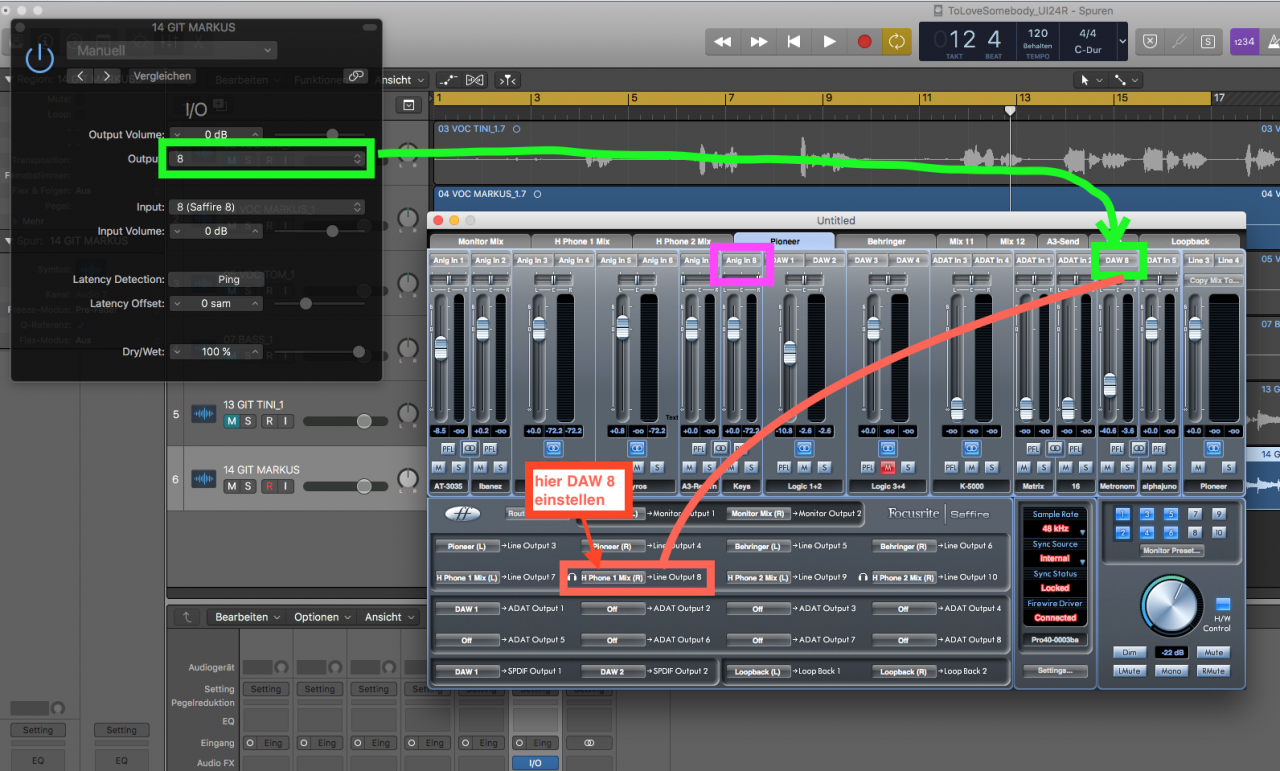Click the Copy Mix To... button
This screenshot has height=771, width=1280.
click(1214, 280)
